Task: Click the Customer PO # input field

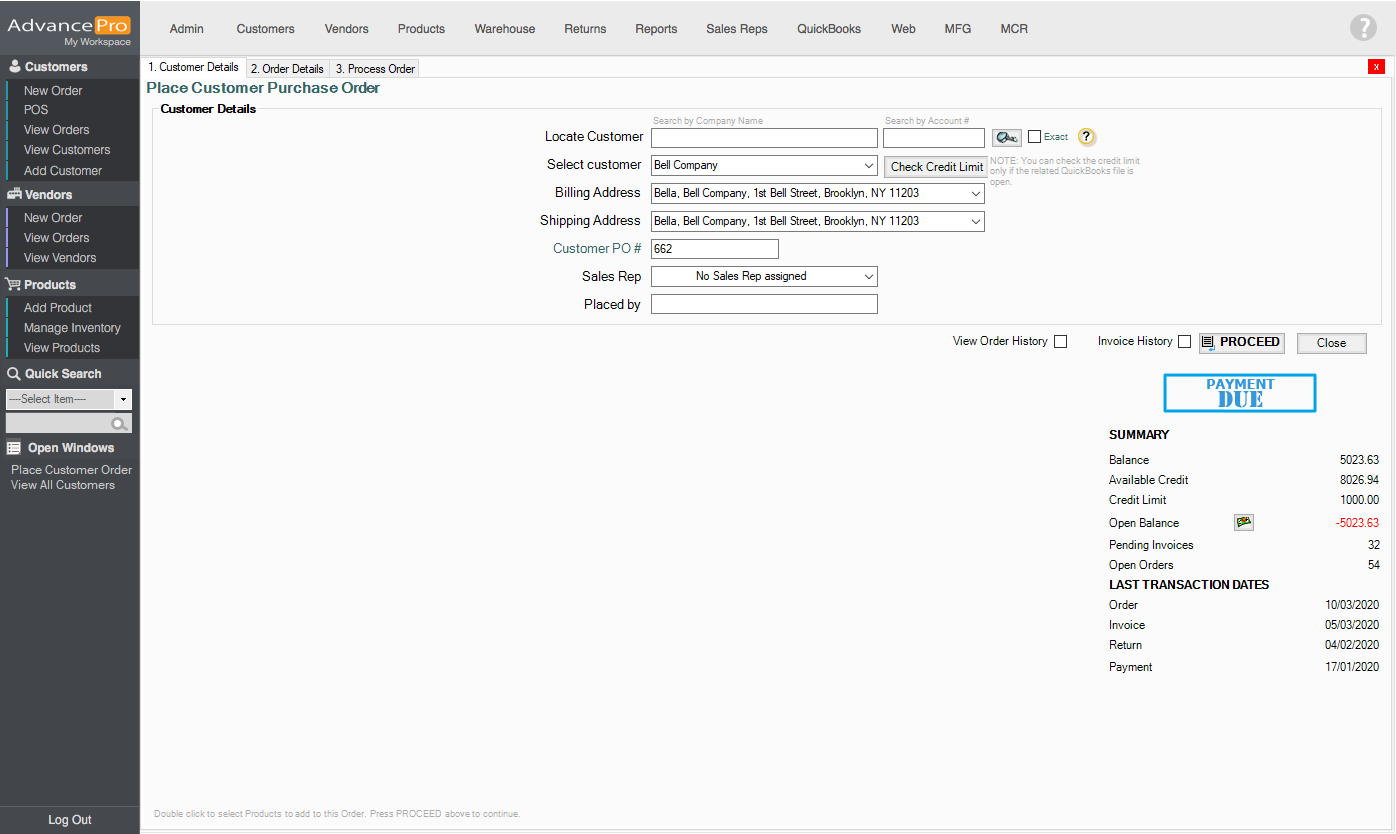Action: tap(714, 249)
